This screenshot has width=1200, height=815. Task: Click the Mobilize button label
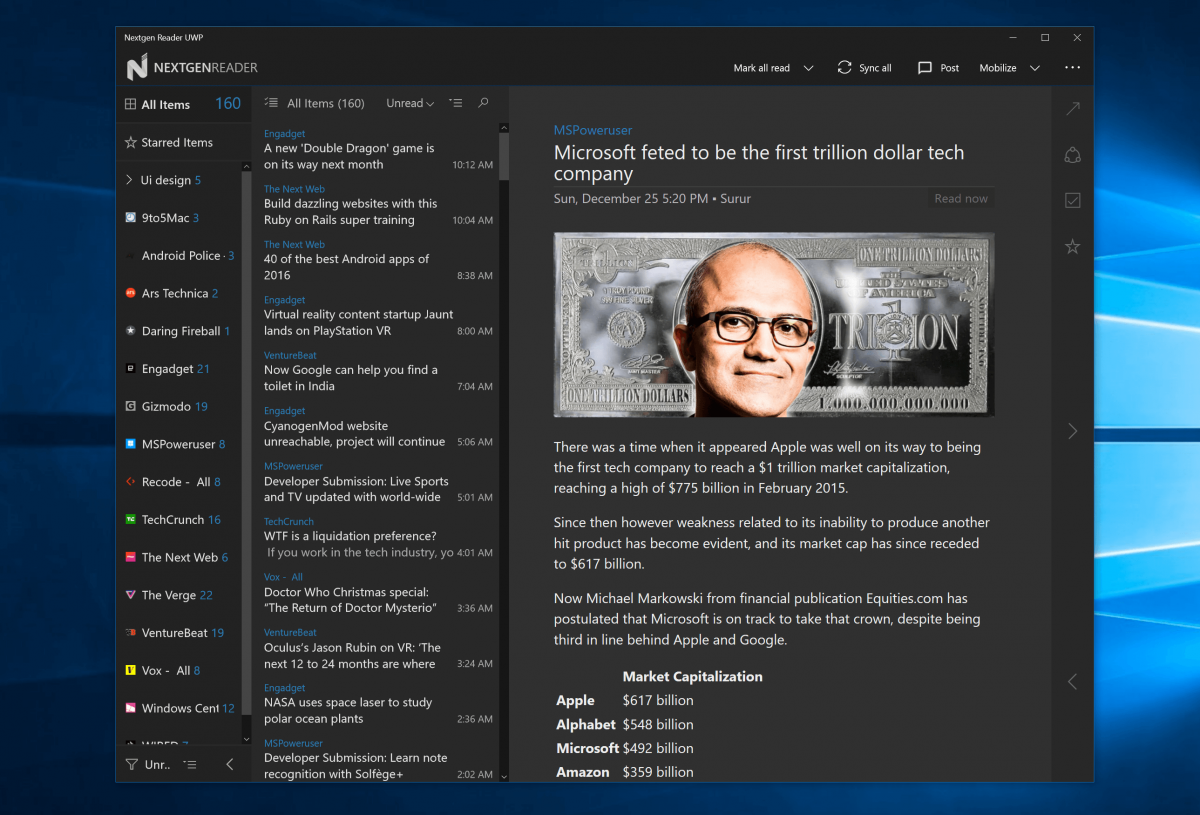(998, 68)
